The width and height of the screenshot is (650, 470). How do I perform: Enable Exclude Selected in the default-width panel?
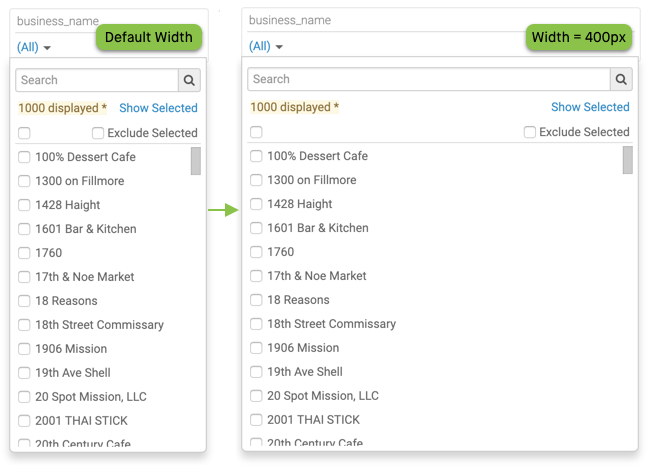pos(98,133)
